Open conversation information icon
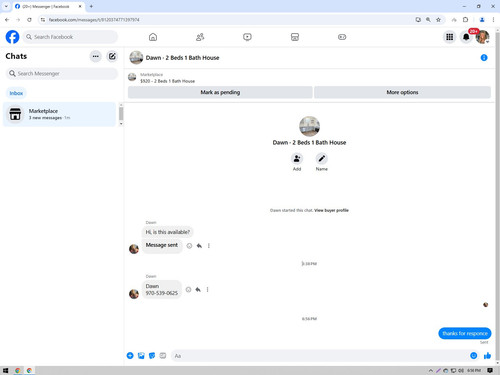 click(484, 58)
